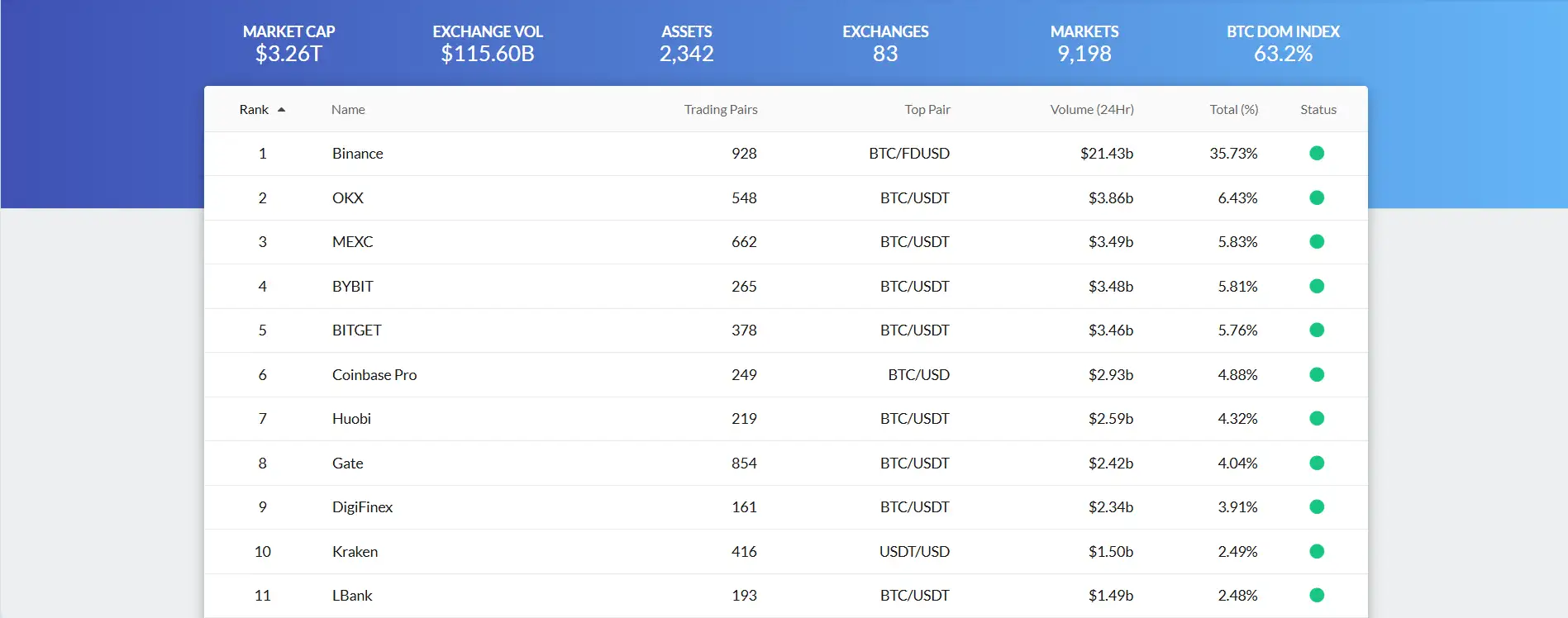
Task: Toggle the Rank sort arrow
Action: (x=281, y=110)
